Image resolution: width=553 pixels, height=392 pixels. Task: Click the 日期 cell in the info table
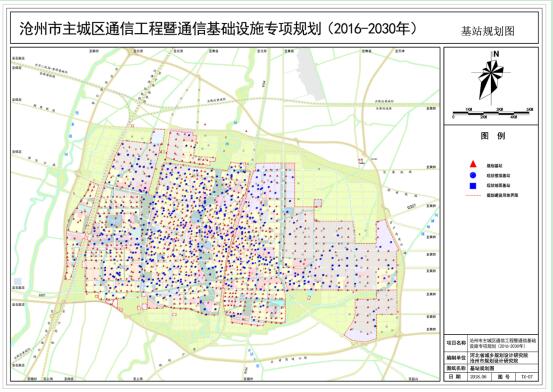coord(455,377)
